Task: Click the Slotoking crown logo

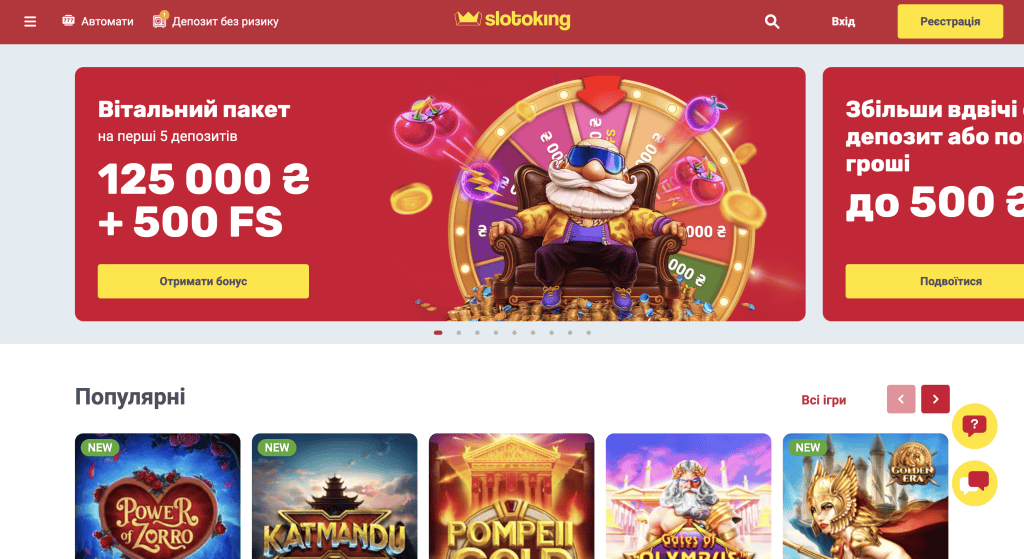Action: [x=513, y=20]
